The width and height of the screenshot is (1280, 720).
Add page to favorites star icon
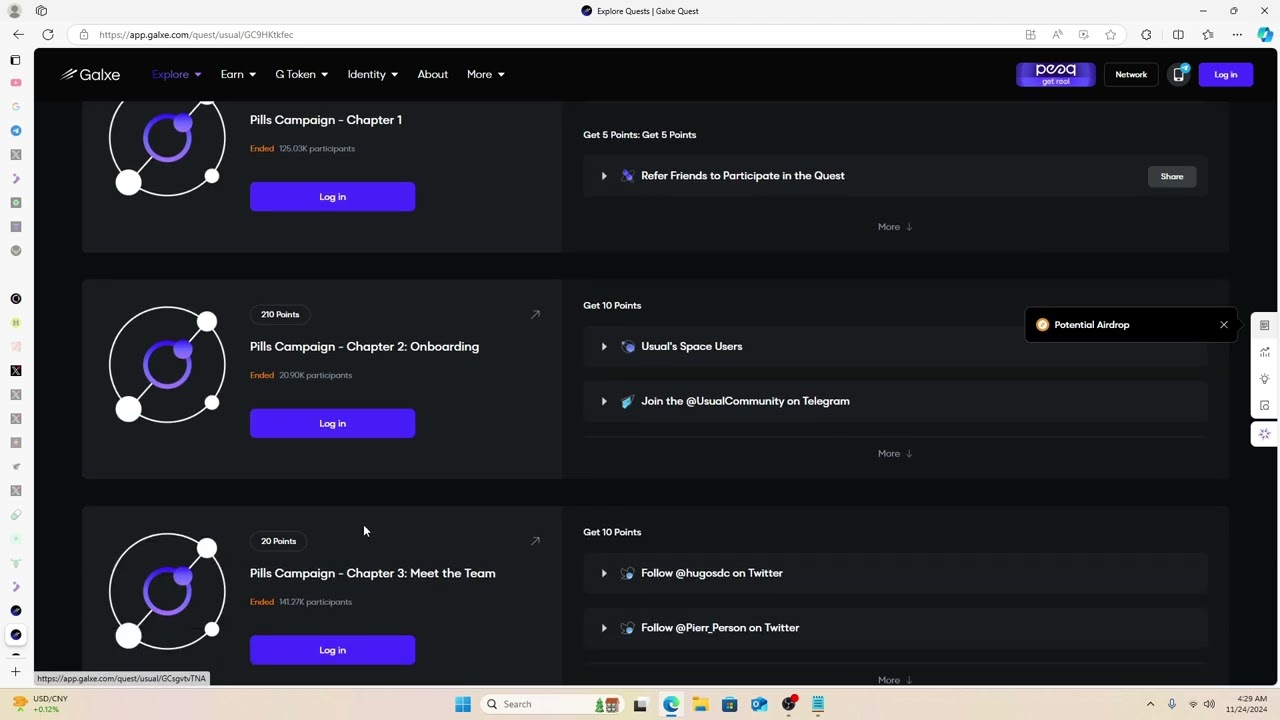(x=1110, y=35)
